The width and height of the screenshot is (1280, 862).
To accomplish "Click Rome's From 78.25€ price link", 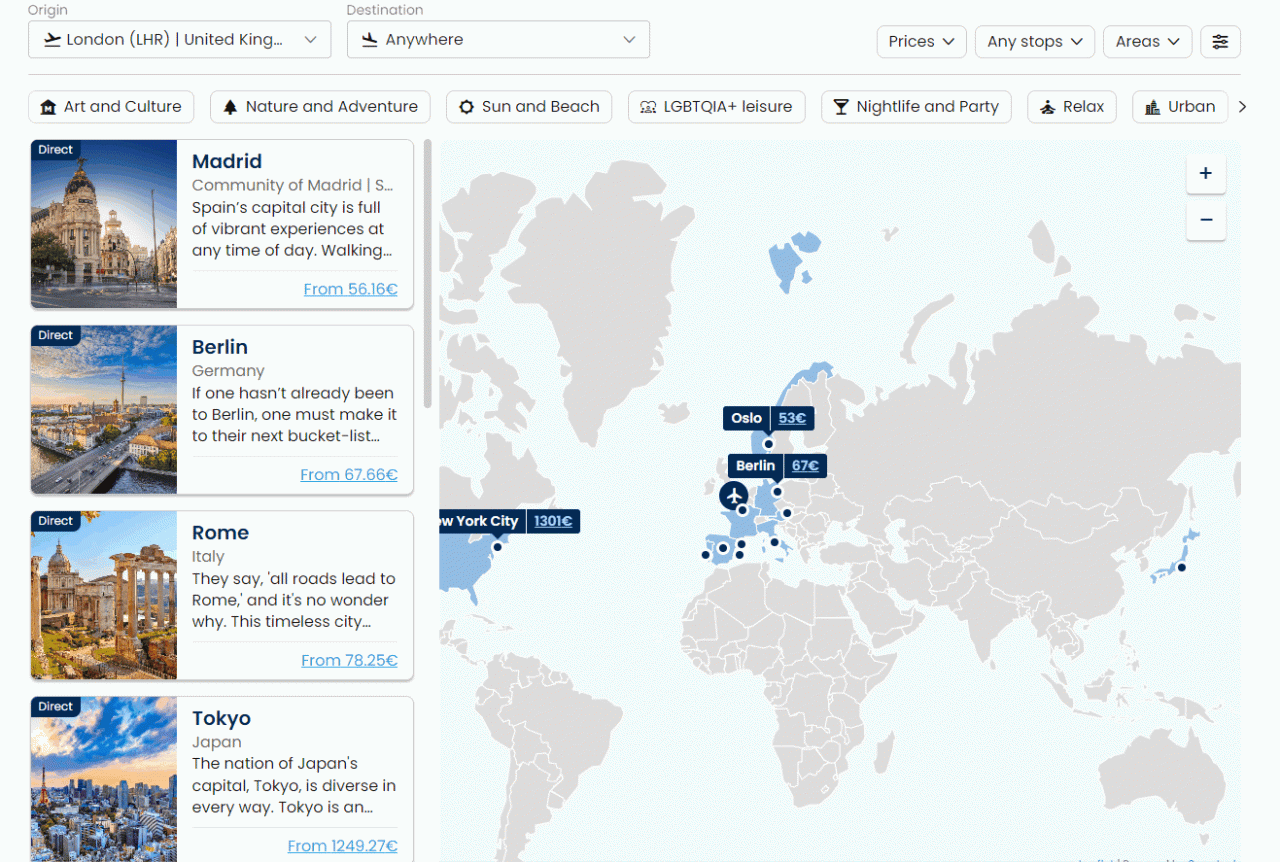I will pos(349,660).
